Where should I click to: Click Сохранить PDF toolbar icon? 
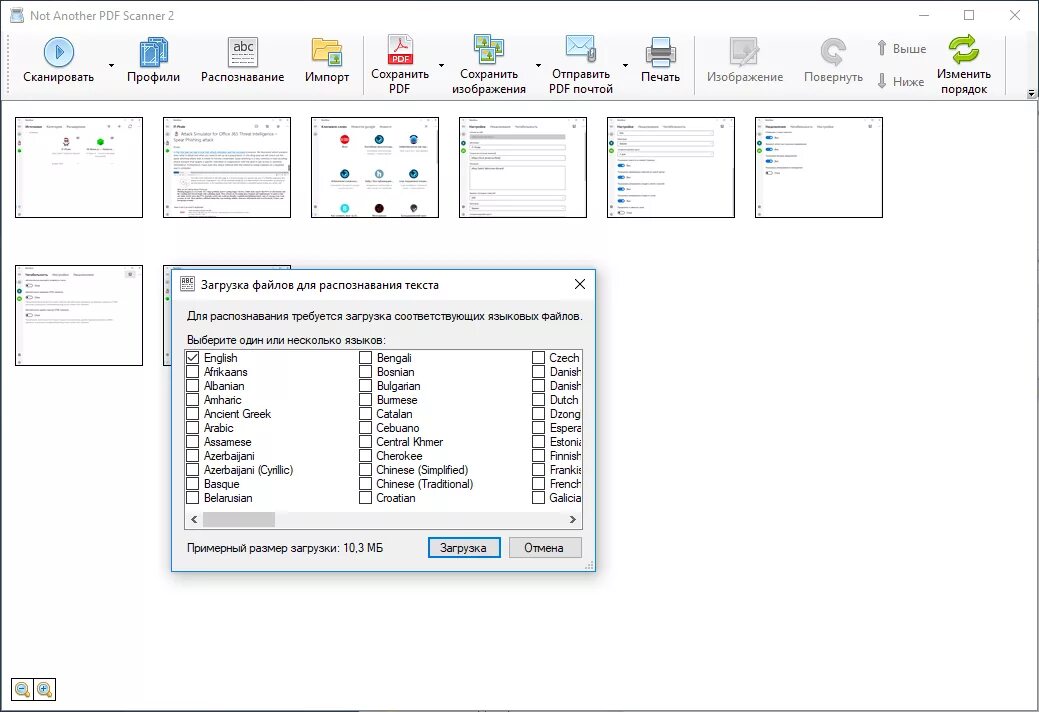click(400, 50)
